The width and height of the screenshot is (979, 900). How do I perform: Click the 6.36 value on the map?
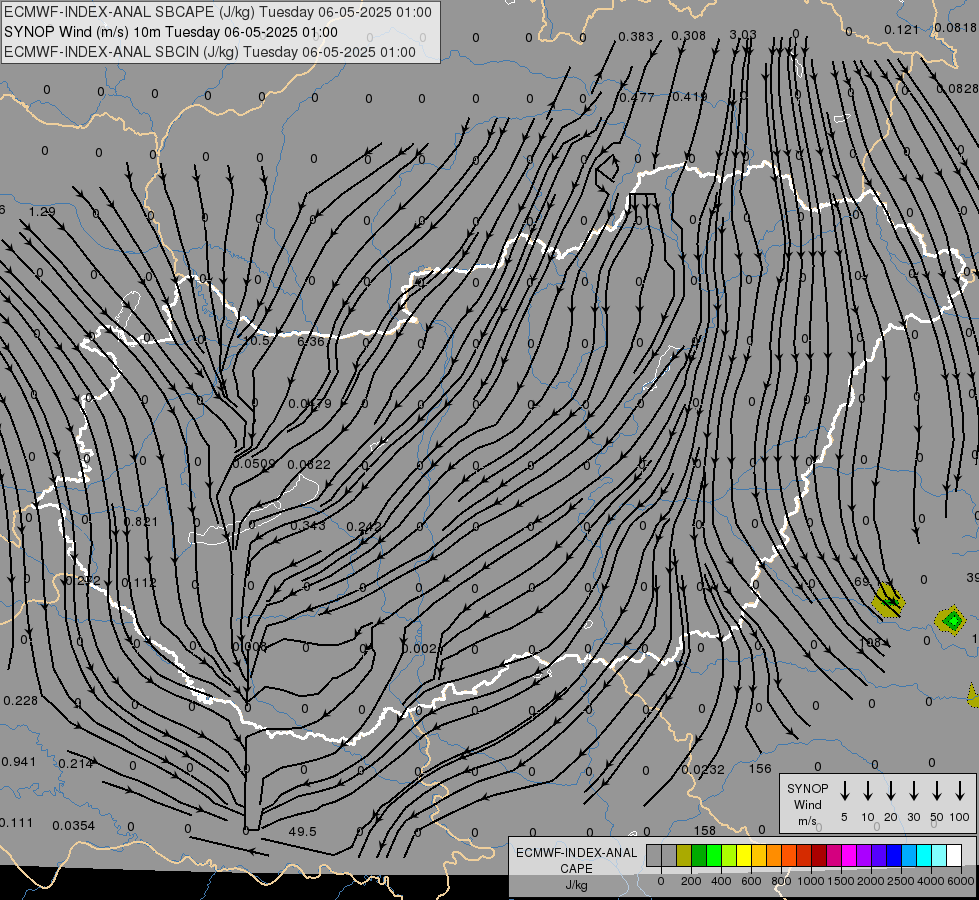click(x=311, y=342)
